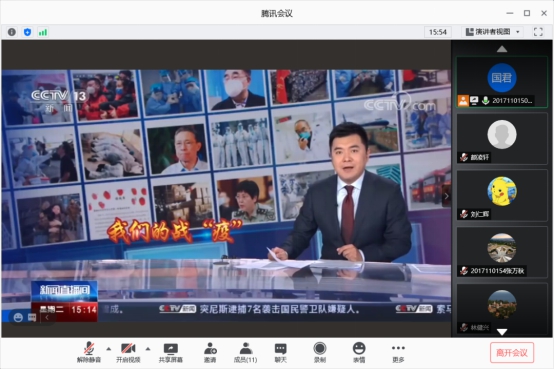Click the red 离开会议 button
This screenshot has width=554, height=370.
[512, 353]
